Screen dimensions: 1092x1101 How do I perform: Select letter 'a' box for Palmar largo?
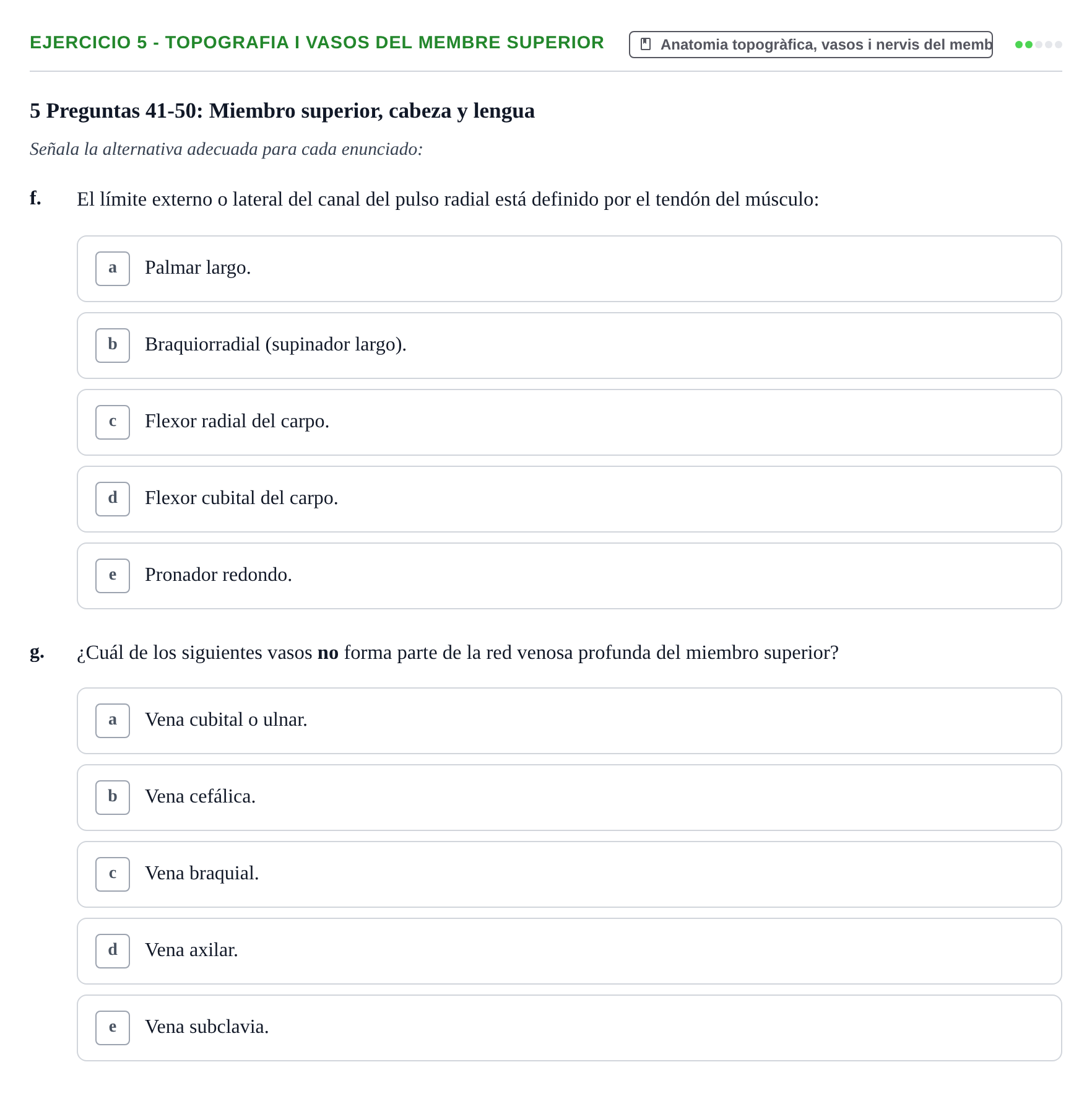(113, 269)
